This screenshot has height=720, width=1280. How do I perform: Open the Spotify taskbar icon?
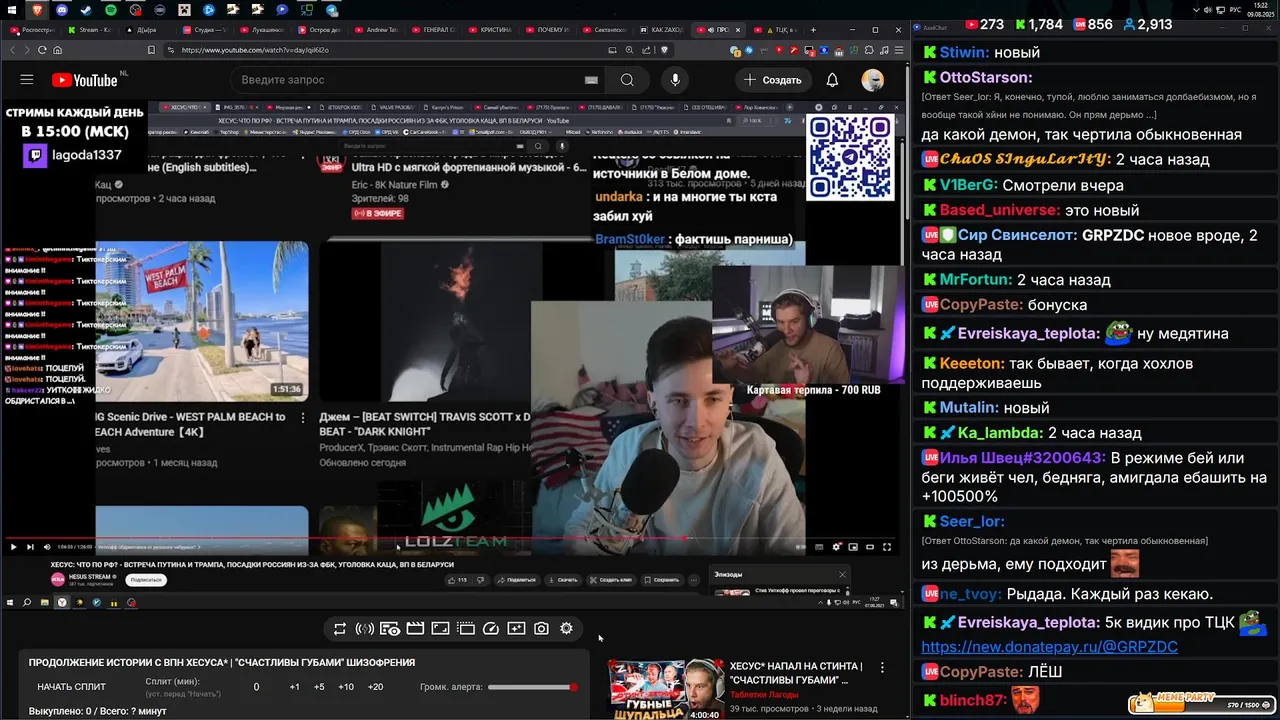coord(110,9)
